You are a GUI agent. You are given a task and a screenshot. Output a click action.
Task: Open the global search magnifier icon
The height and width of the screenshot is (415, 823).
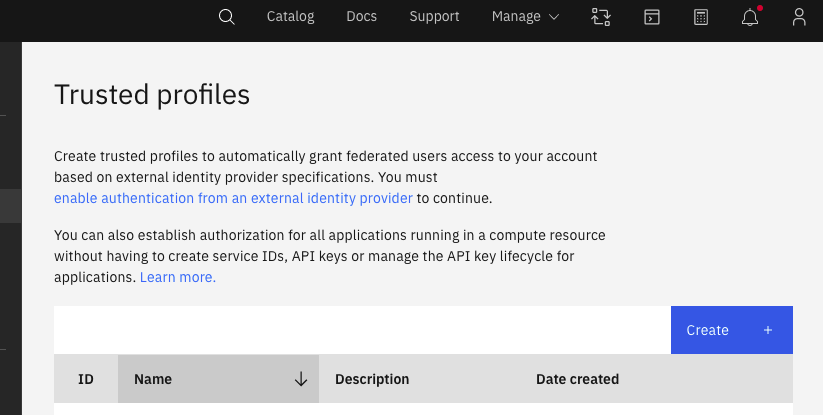tap(226, 16)
